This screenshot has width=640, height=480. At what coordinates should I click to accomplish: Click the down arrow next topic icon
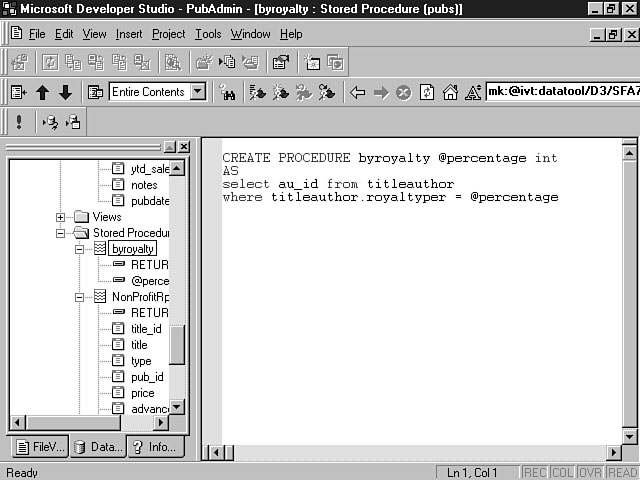(65, 92)
